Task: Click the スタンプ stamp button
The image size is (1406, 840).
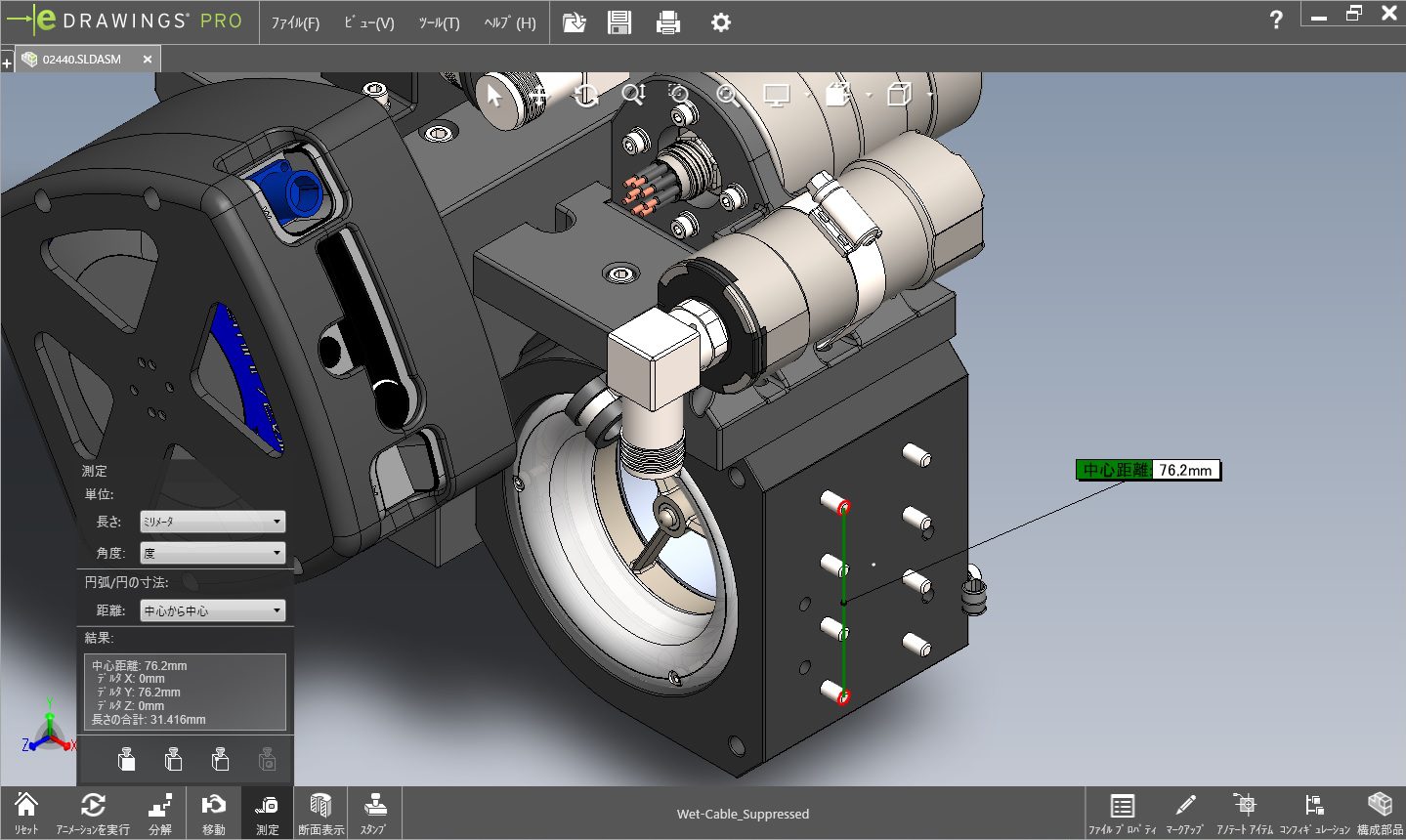Action: [373, 813]
